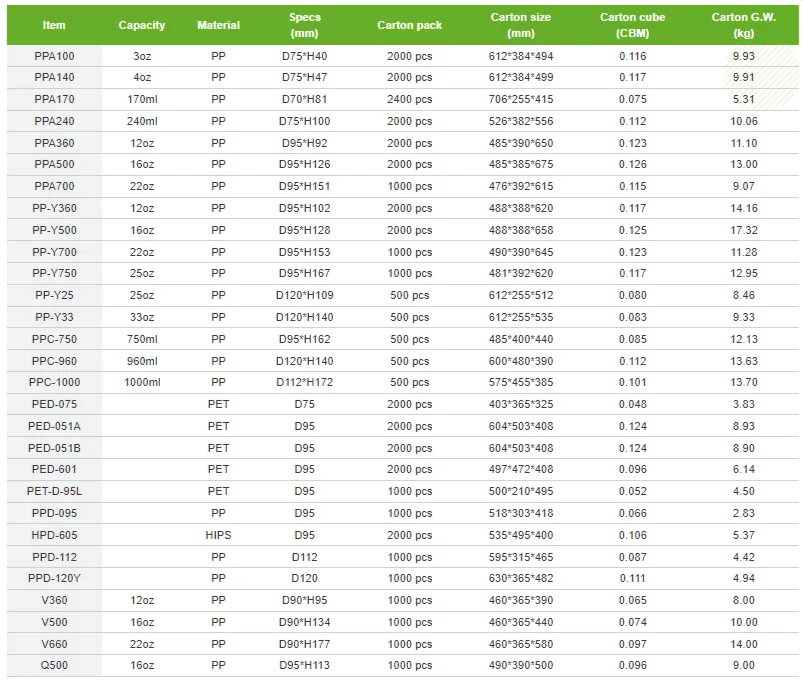803x684 pixels.
Task: Click the Carton cube (CBM) header
Action: click(632, 25)
